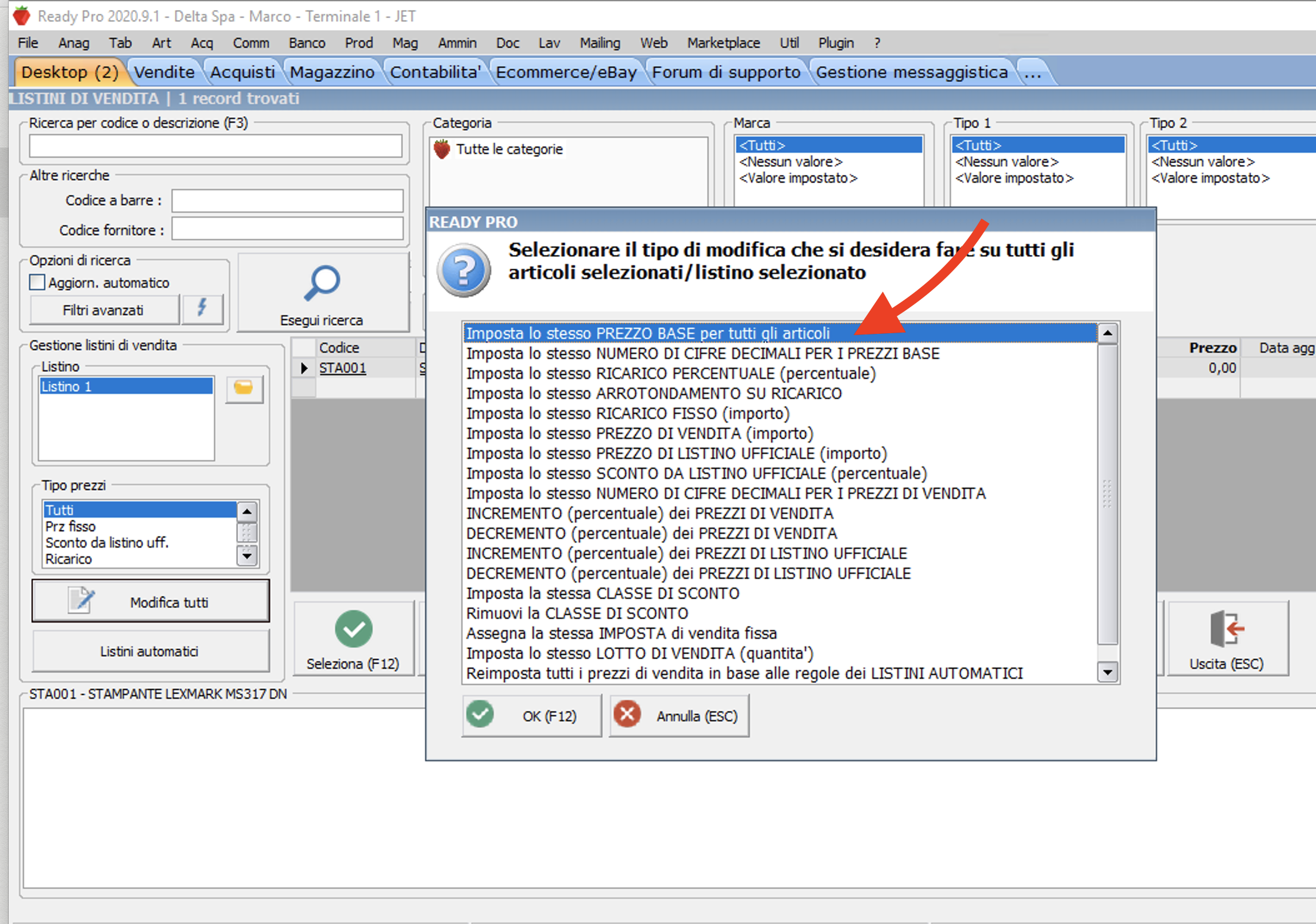Image resolution: width=1316 pixels, height=924 pixels.
Task: Select Imposta lo stesso RICARICO PERCENTUALE option
Action: 780,373
